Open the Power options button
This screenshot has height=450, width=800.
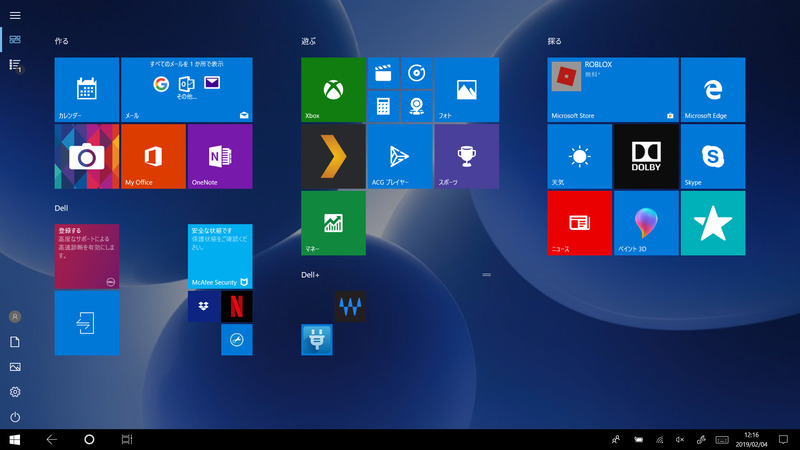[x=15, y=417]
